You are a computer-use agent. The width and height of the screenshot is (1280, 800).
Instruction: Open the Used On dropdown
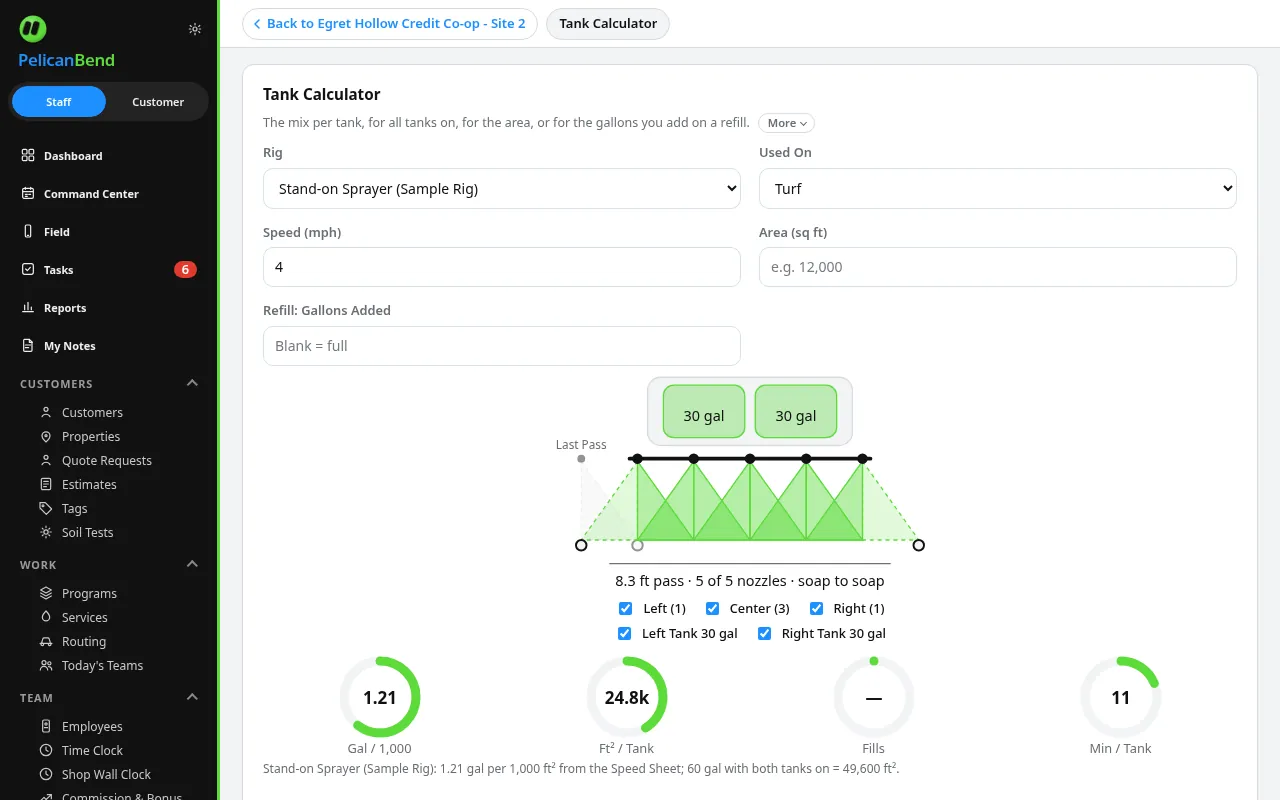click(998, 188)
